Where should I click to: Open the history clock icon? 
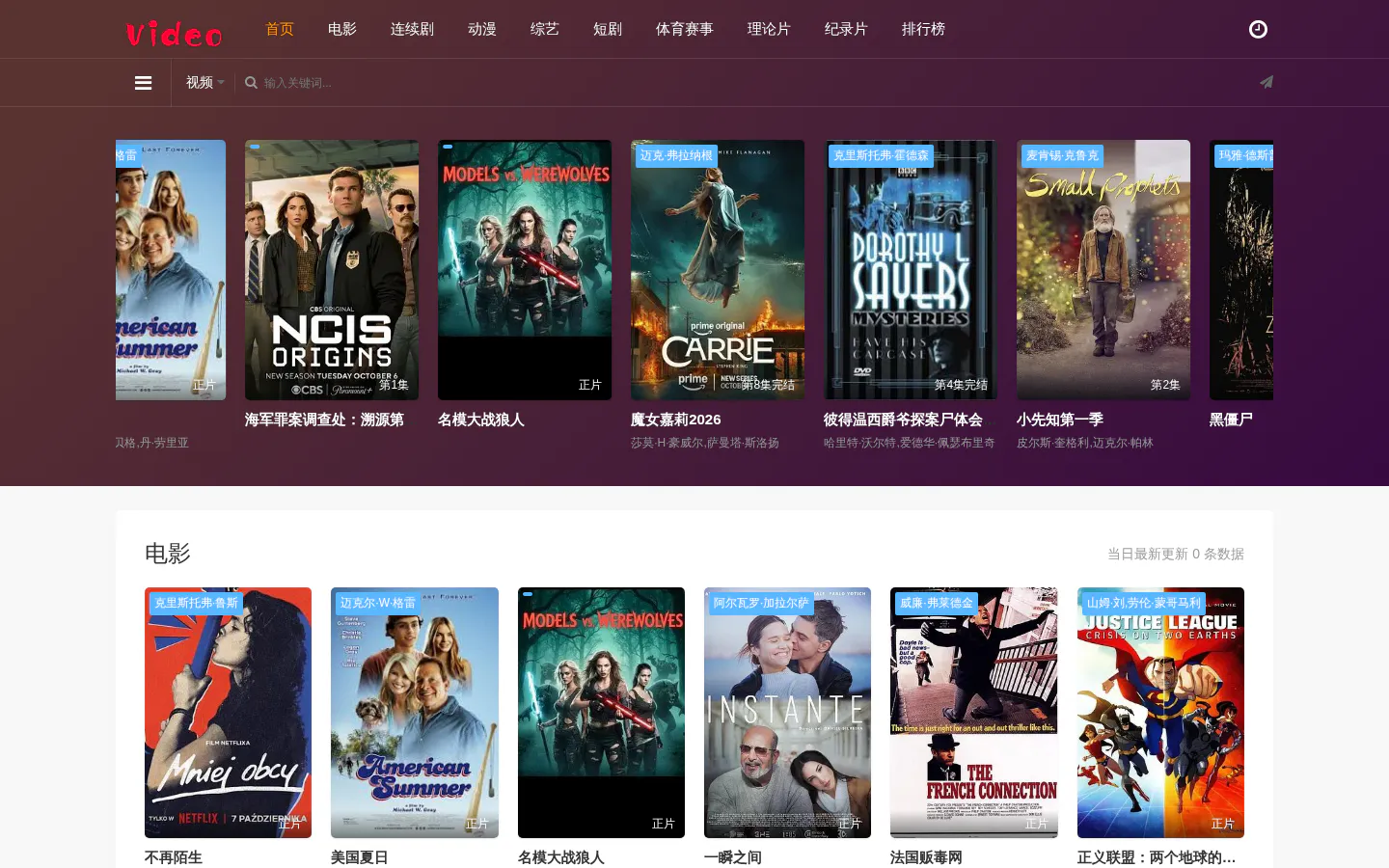1258,30
